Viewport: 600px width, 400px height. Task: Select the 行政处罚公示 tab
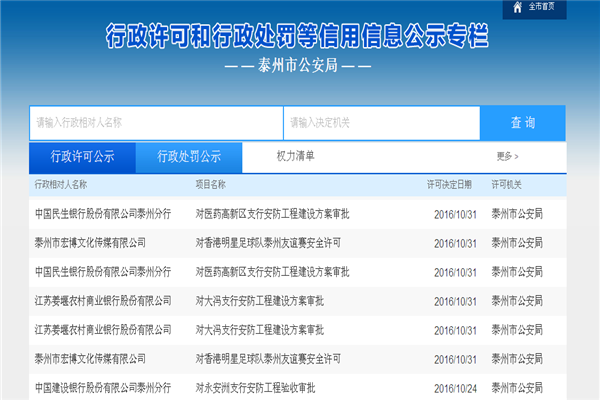[x=189, y=157]
